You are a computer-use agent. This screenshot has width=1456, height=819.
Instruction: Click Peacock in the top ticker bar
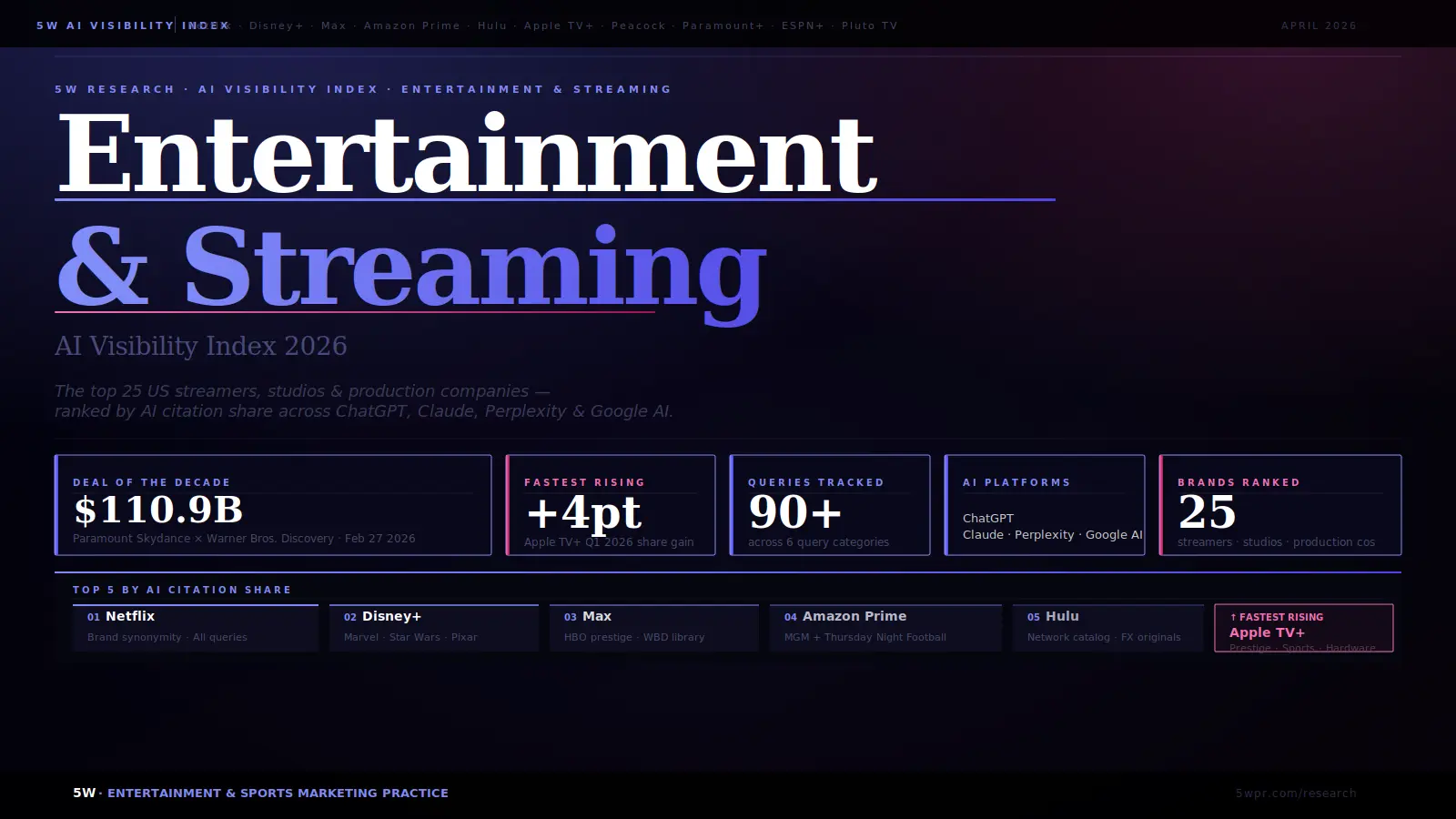click(639, 25)
